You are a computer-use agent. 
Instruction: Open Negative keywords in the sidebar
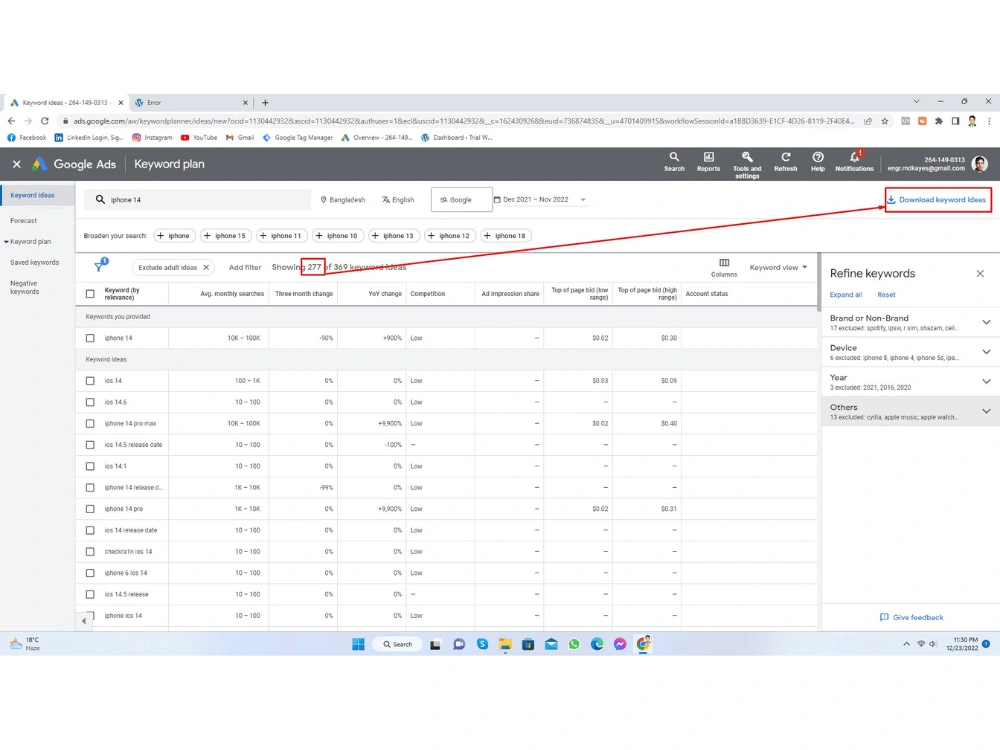tap(25, 288)
